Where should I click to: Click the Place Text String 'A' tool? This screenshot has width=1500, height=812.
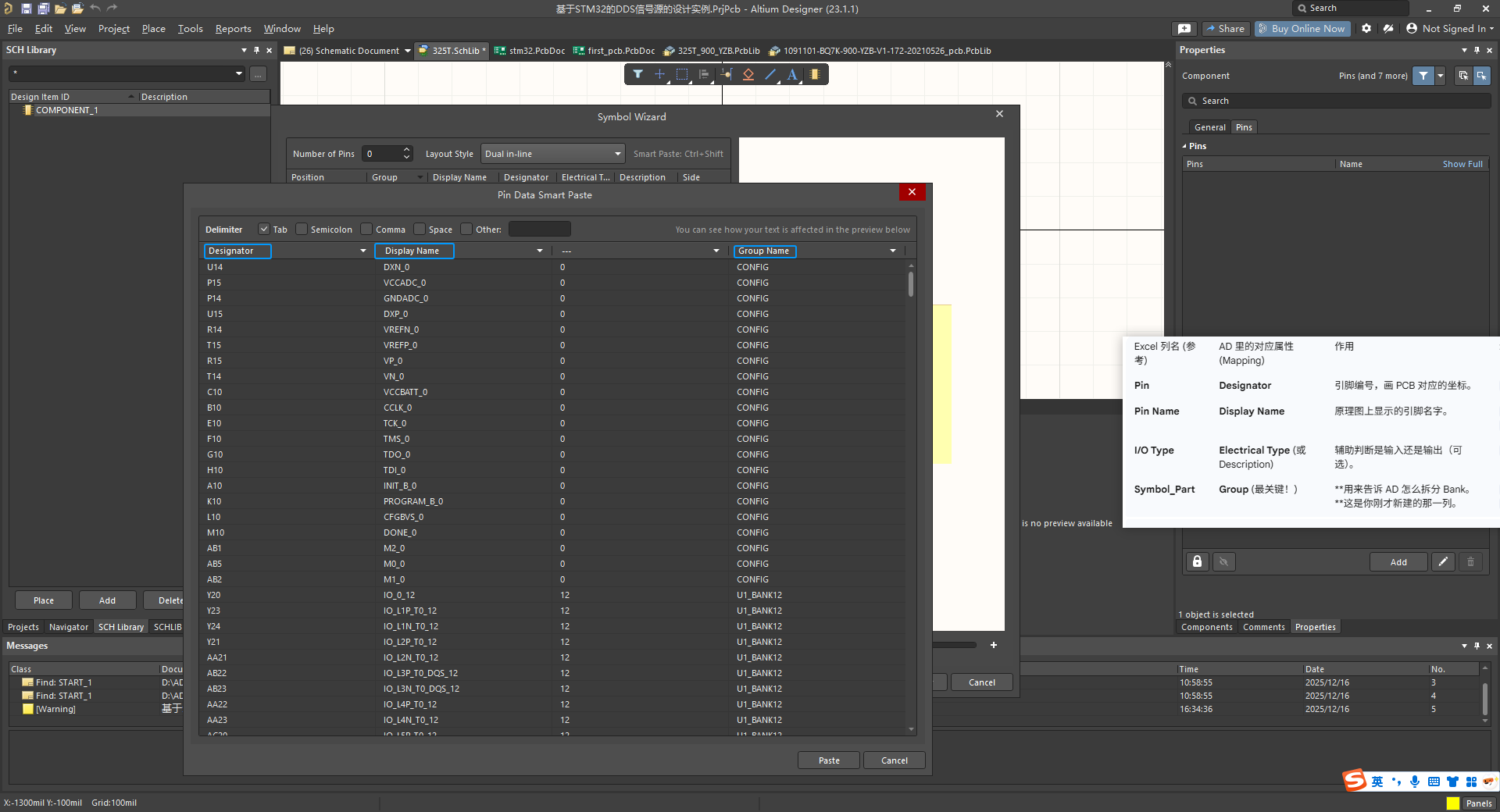pos(792,74)
